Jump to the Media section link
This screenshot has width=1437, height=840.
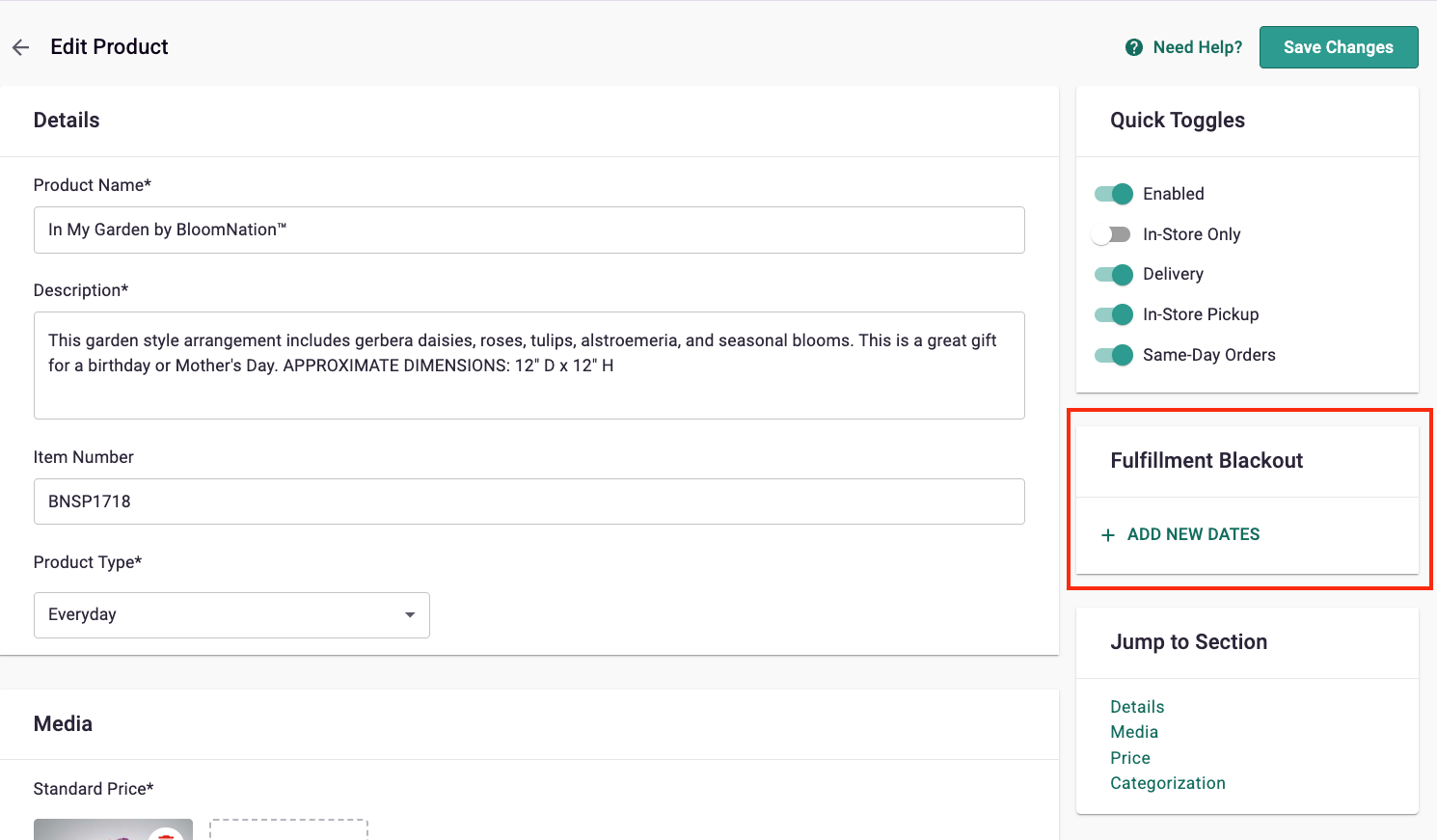pos(1134,732)
